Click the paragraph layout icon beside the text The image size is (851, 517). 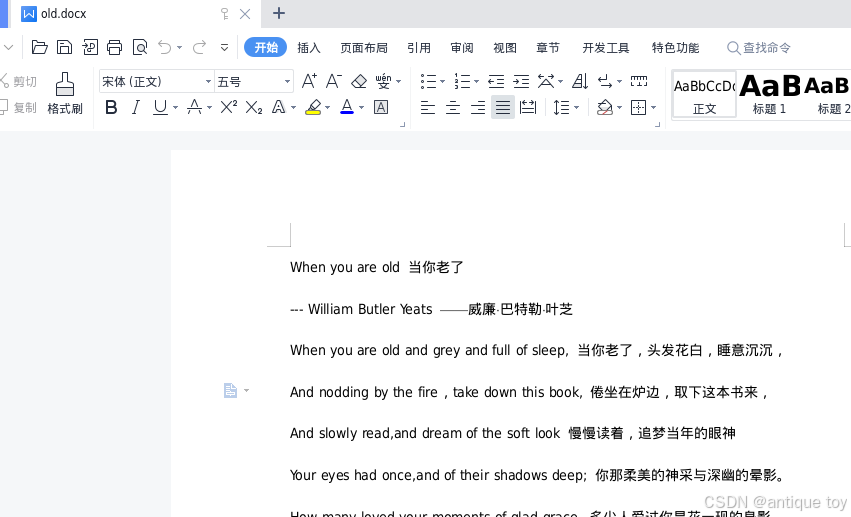click(231, 390)
